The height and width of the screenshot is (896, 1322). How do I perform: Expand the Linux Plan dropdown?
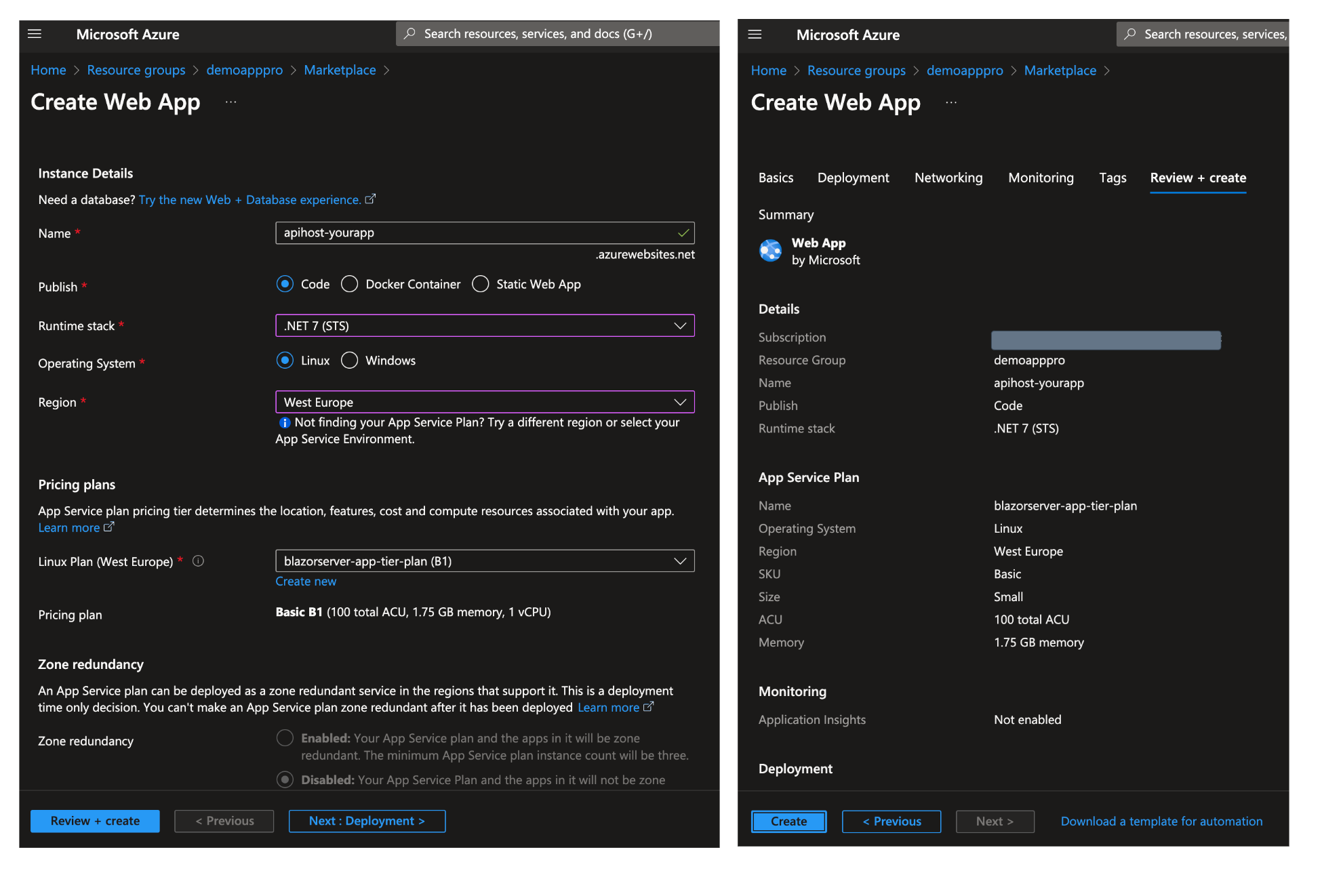click(x=485, y=561)
